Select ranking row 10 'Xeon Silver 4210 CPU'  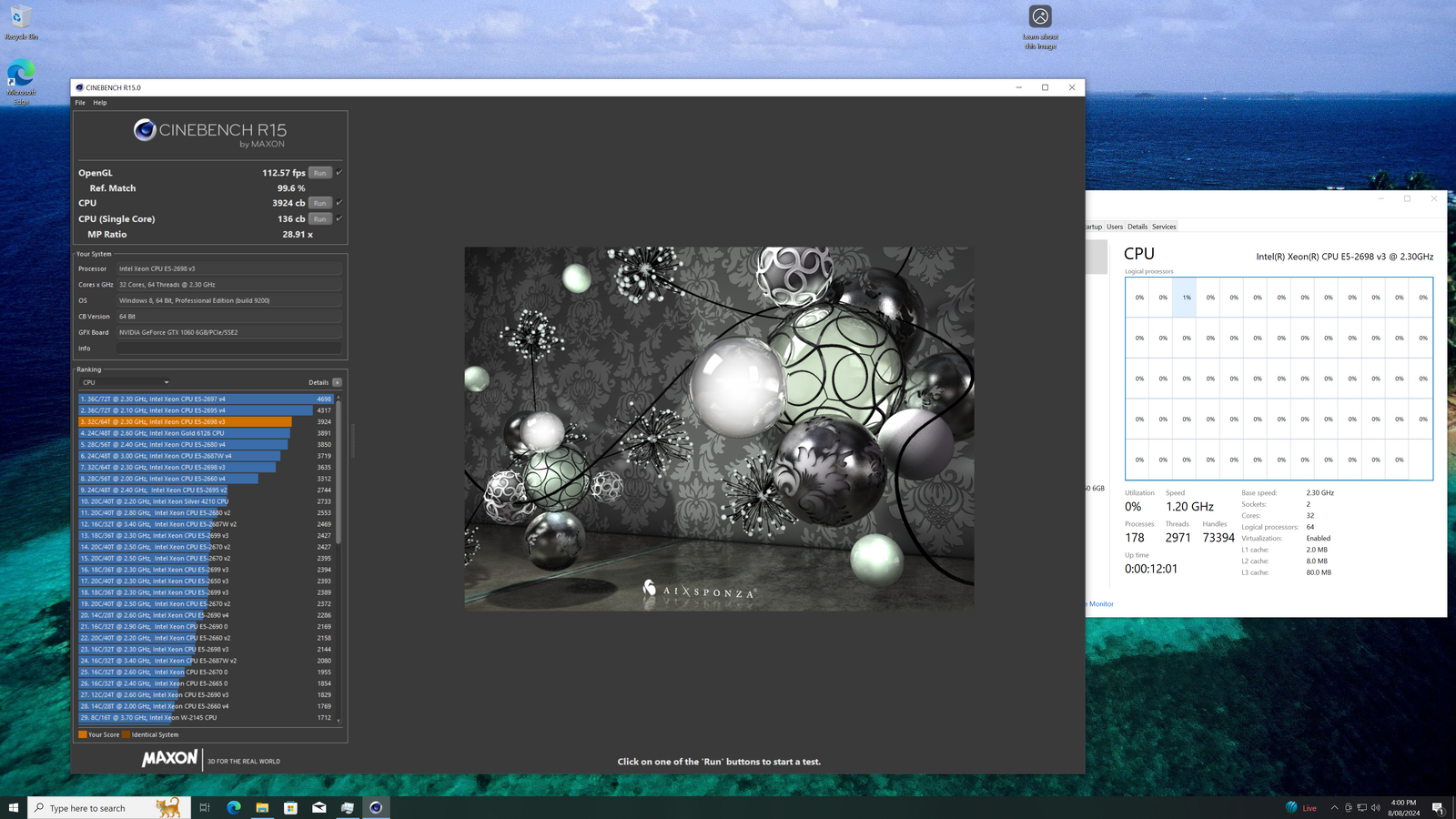point(206,501)
